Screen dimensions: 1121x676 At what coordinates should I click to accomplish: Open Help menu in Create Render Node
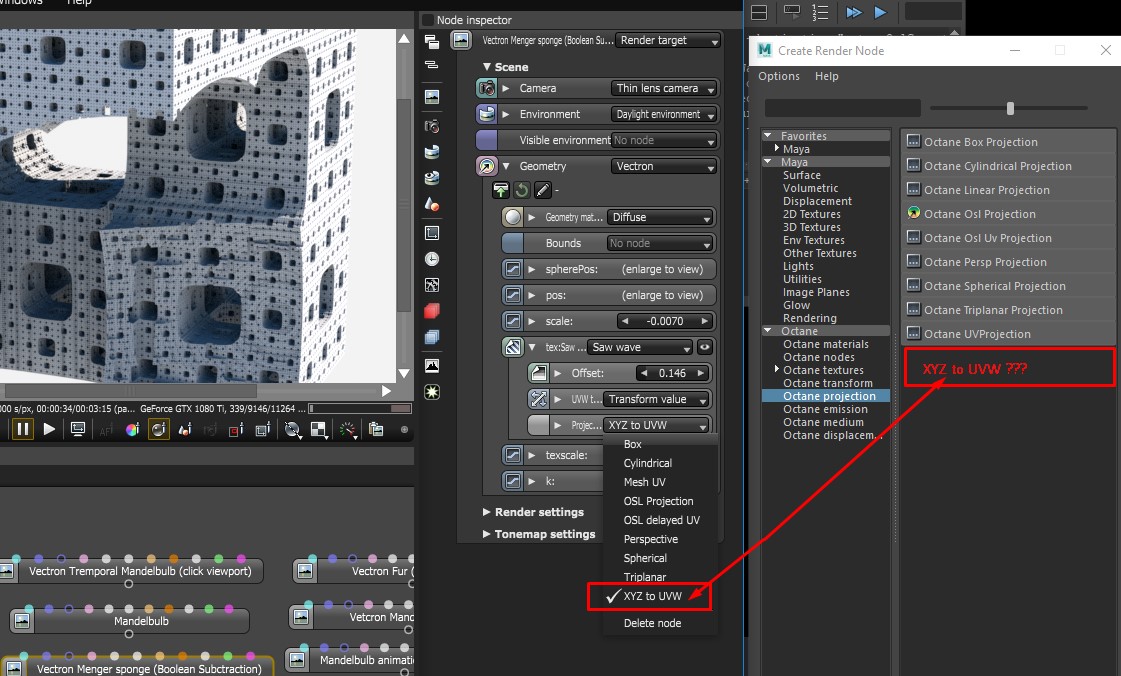pyautogui.click(x=826, y=76)
